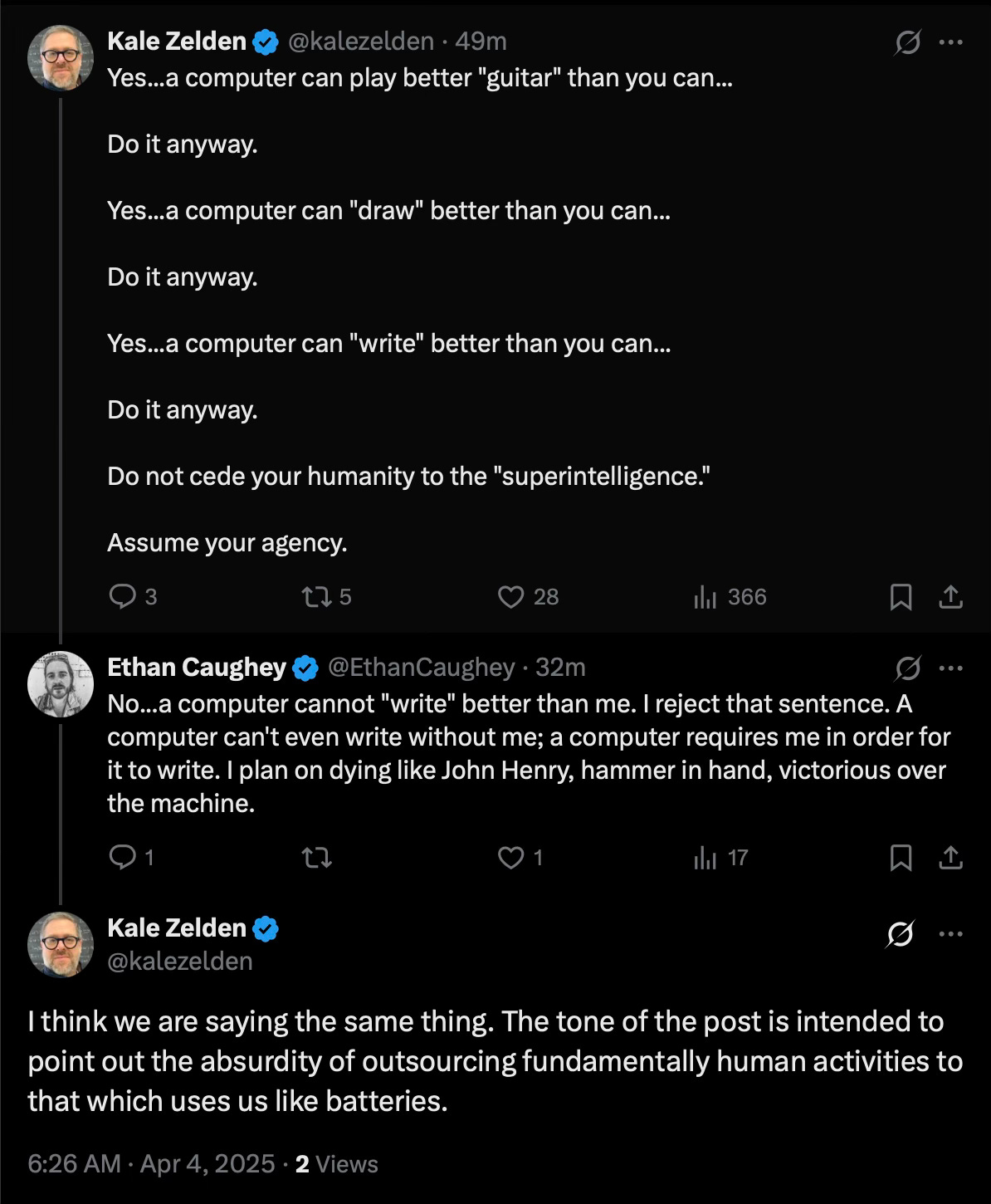
Task: Open Ethan Caughey's profile name link
Action: point(197,668)
